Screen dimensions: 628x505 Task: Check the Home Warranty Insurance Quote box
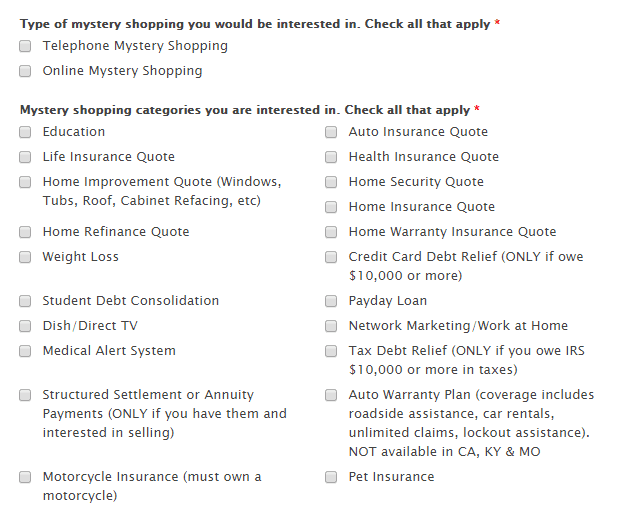point(331,232)
